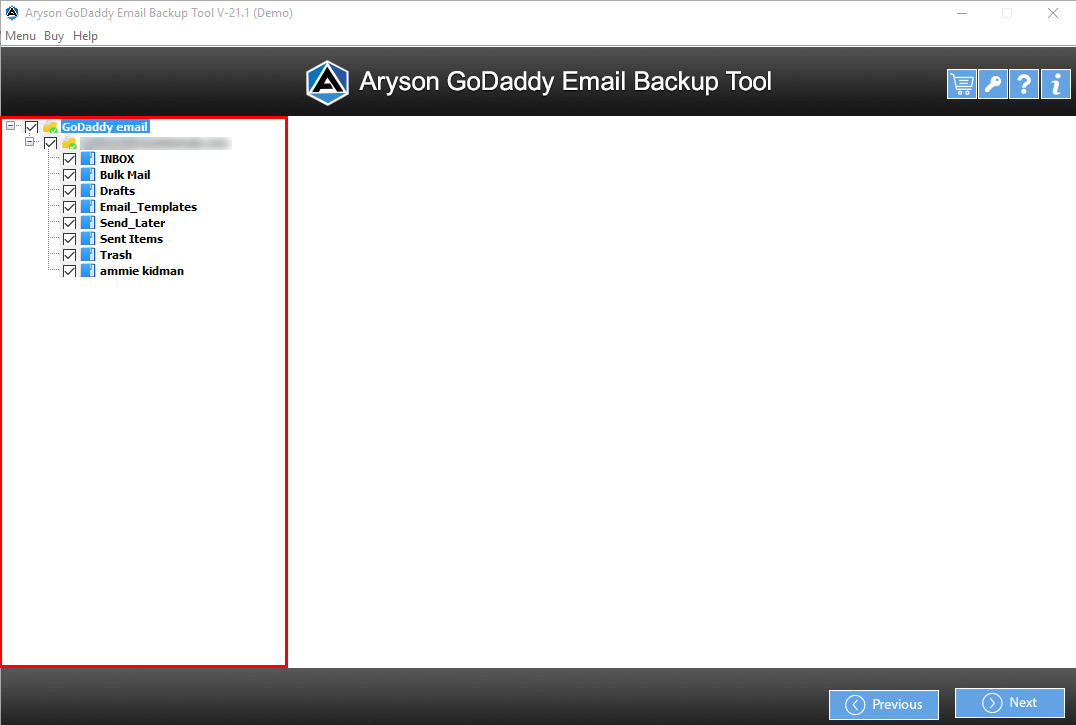Open the Help menu
Image resolution: width=1076 pixels, height=725 pixels.
[85, 36]
